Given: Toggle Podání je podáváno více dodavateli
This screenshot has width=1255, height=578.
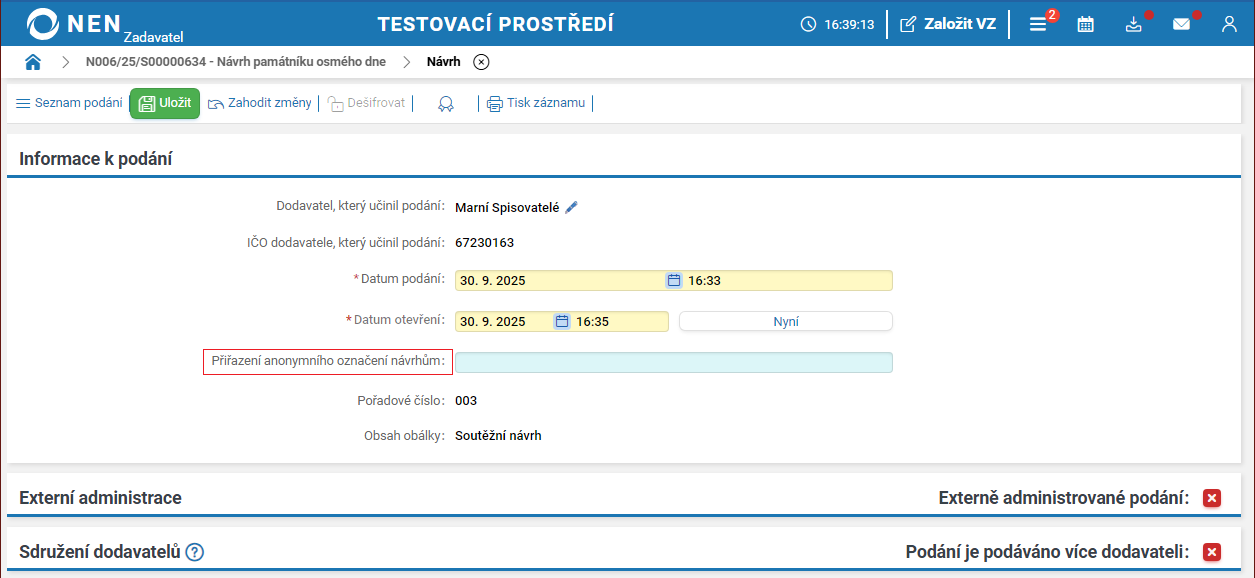Looking at the screenshot, I should 1212,552.
